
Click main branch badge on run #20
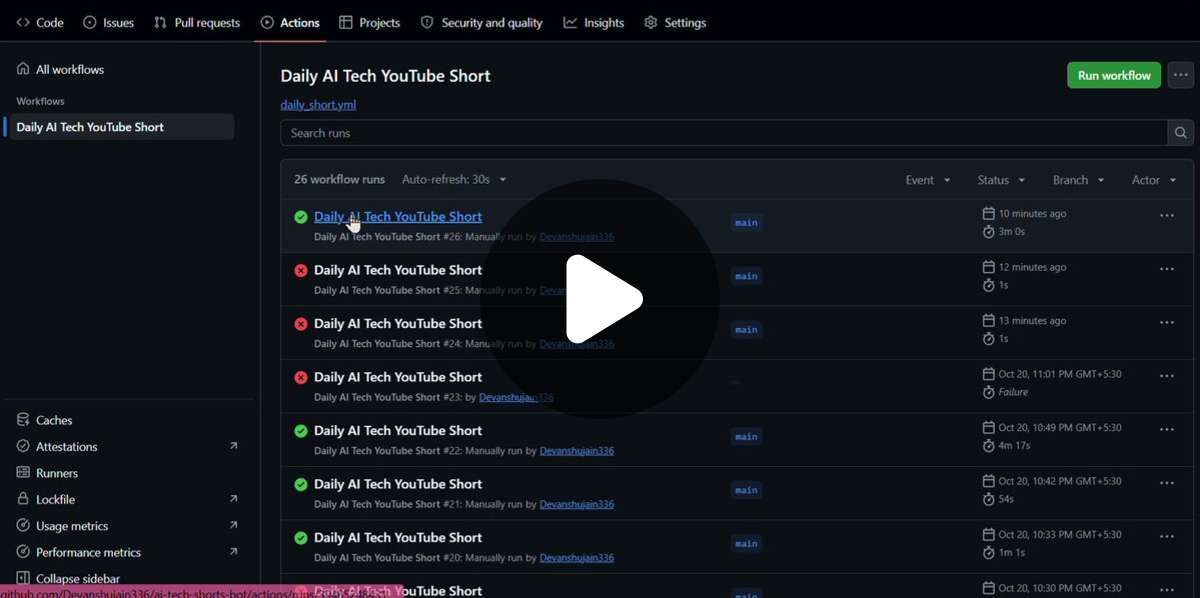pos(746,544)
